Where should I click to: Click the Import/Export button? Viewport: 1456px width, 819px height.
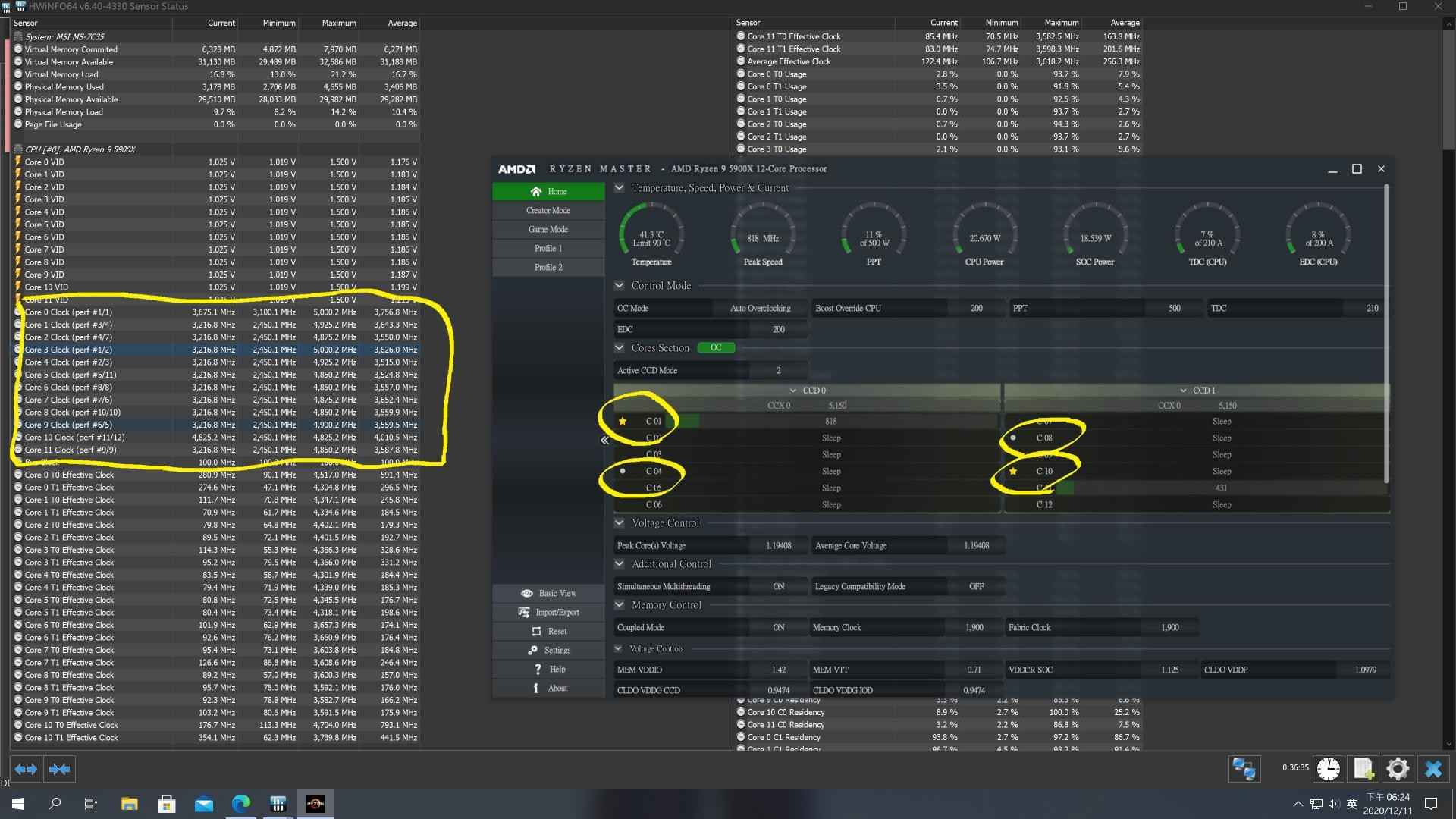548,613
